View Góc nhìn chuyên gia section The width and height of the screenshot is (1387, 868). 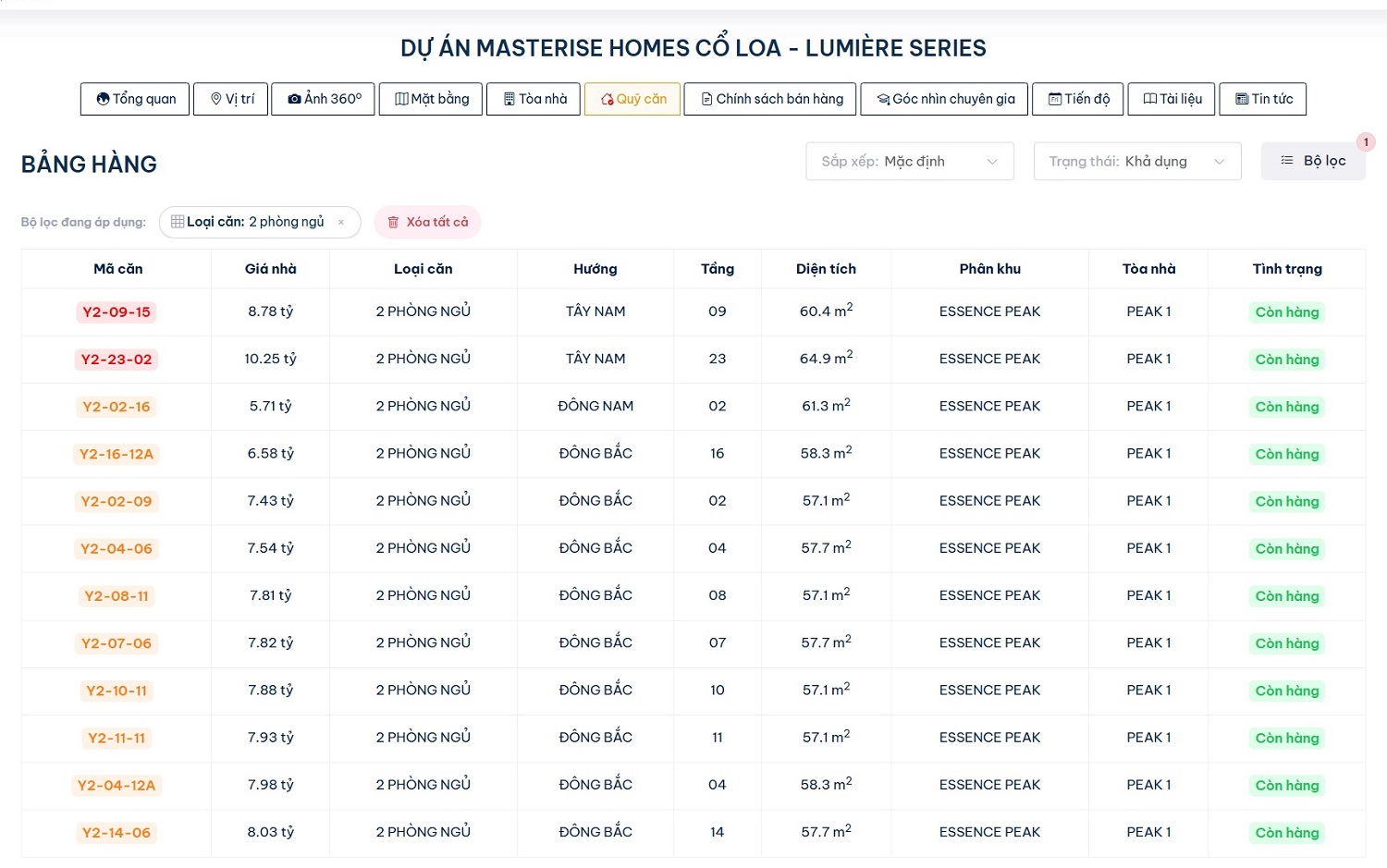tap(944, 99)
